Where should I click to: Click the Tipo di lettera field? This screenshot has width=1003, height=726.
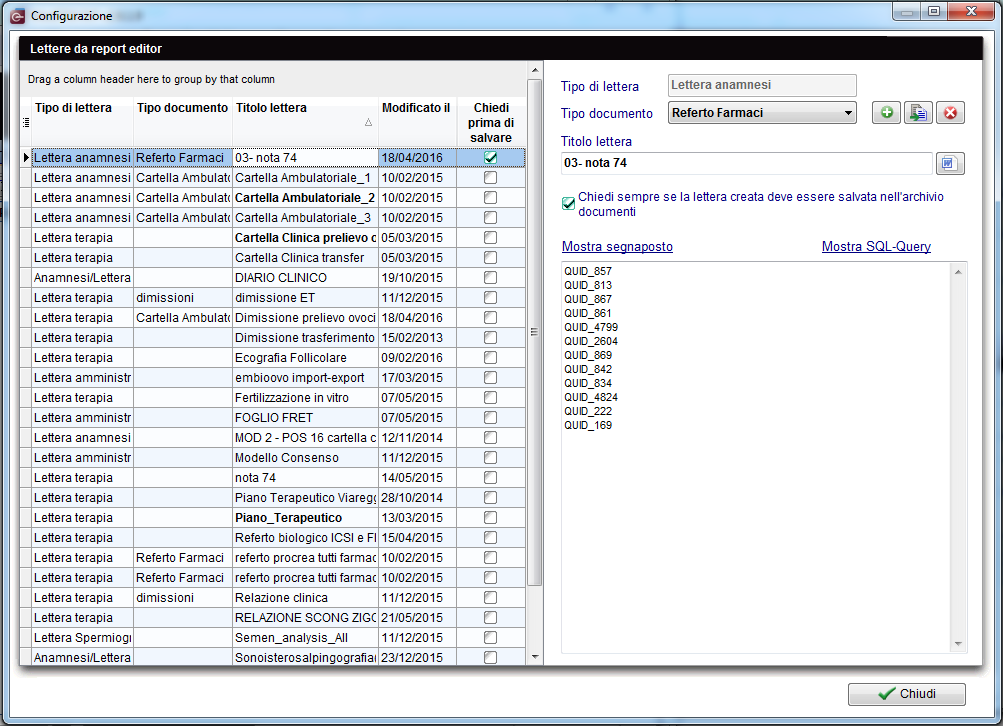tap(761, 85)
